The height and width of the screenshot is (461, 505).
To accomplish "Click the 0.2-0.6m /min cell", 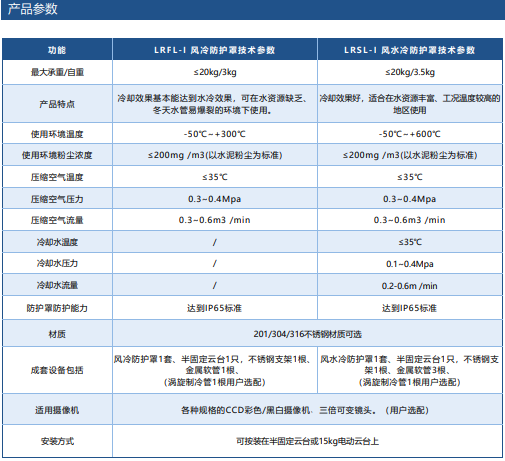I will [x=410, y=286].
